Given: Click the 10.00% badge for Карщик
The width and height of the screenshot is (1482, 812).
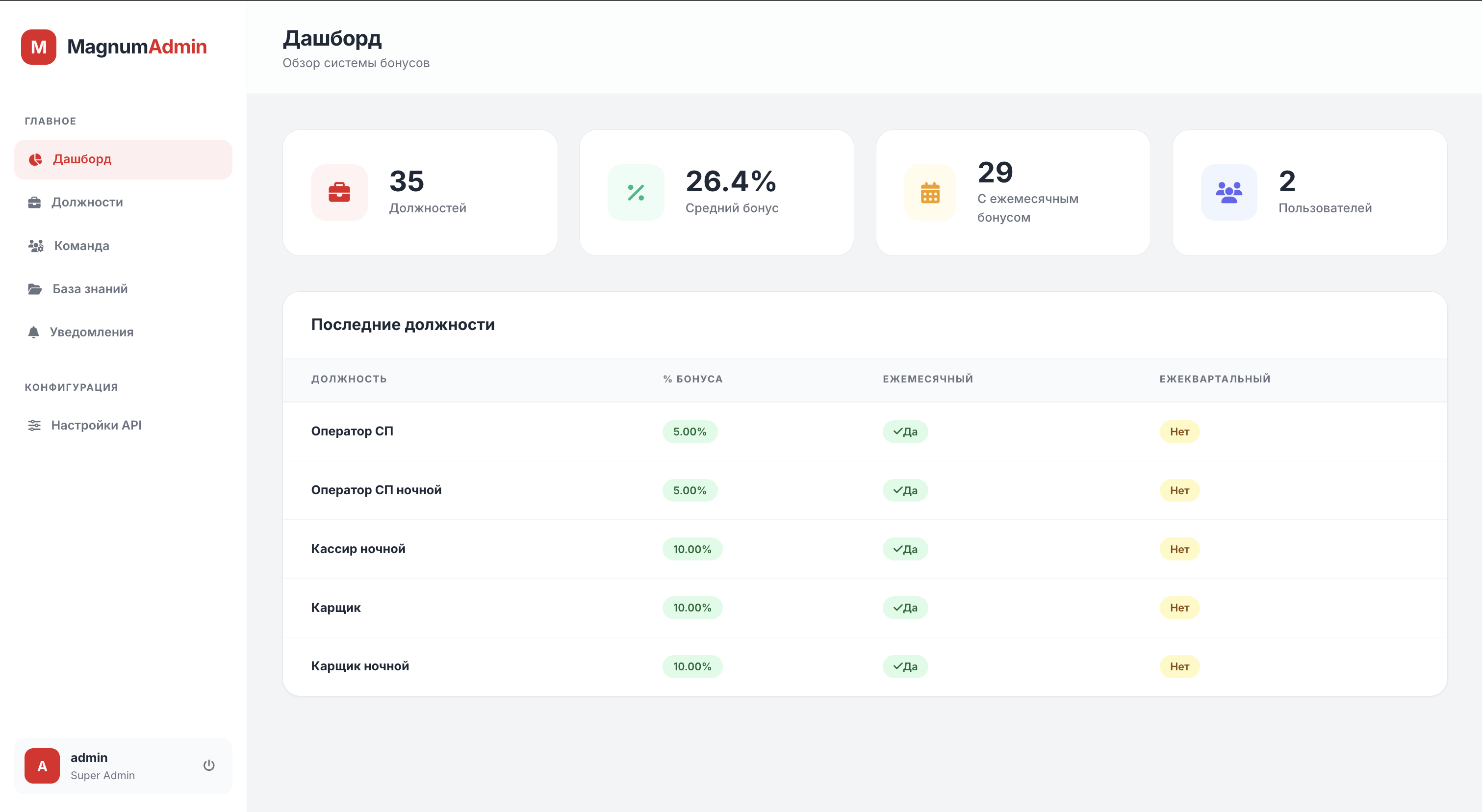Looking at the screenshot, I should coord(692,608).
